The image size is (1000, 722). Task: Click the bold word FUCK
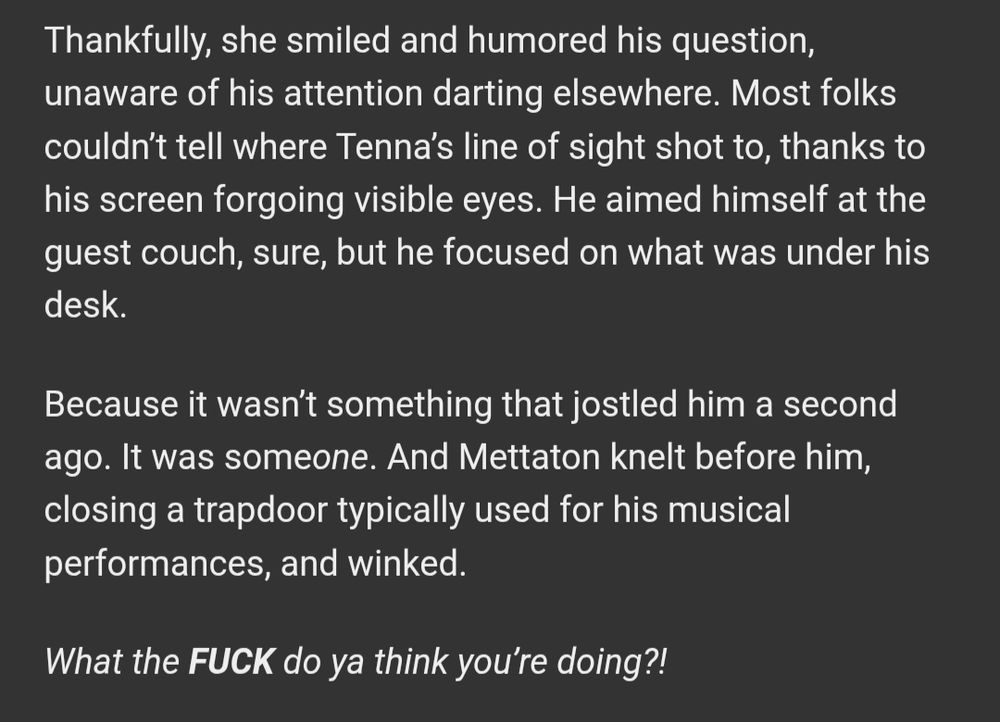(232, 661)
